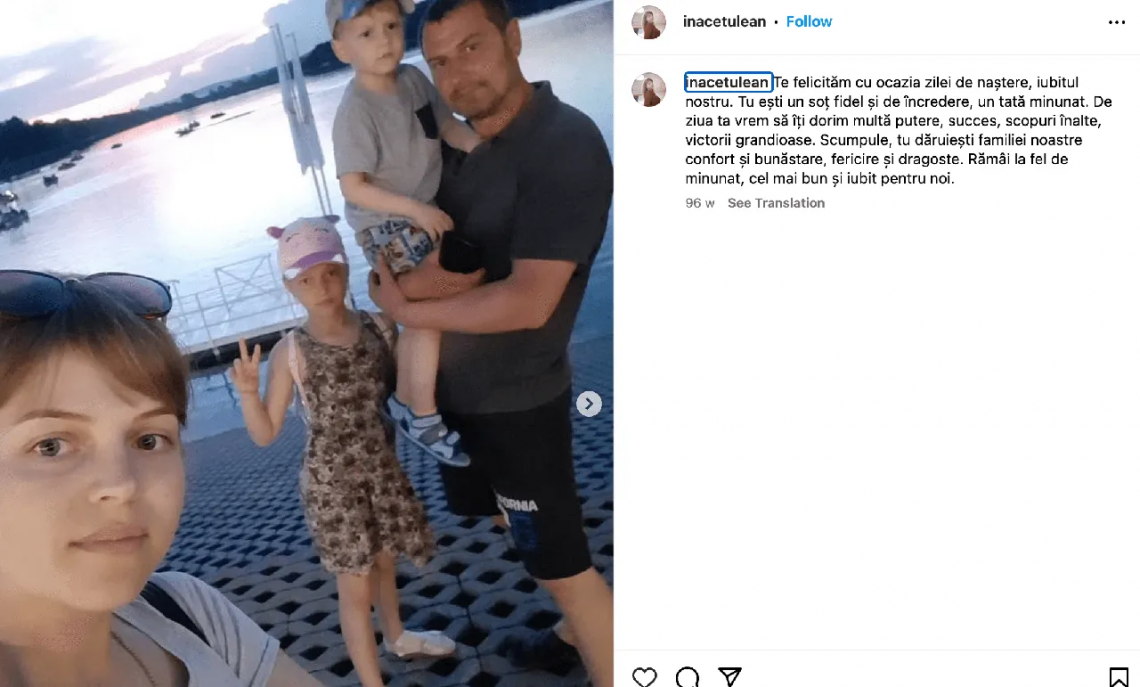Image resolution: width=1140 pixels, height=687 pixels.
Task: Click the avatar beside the caption text
Action: (x=649, y=89)
